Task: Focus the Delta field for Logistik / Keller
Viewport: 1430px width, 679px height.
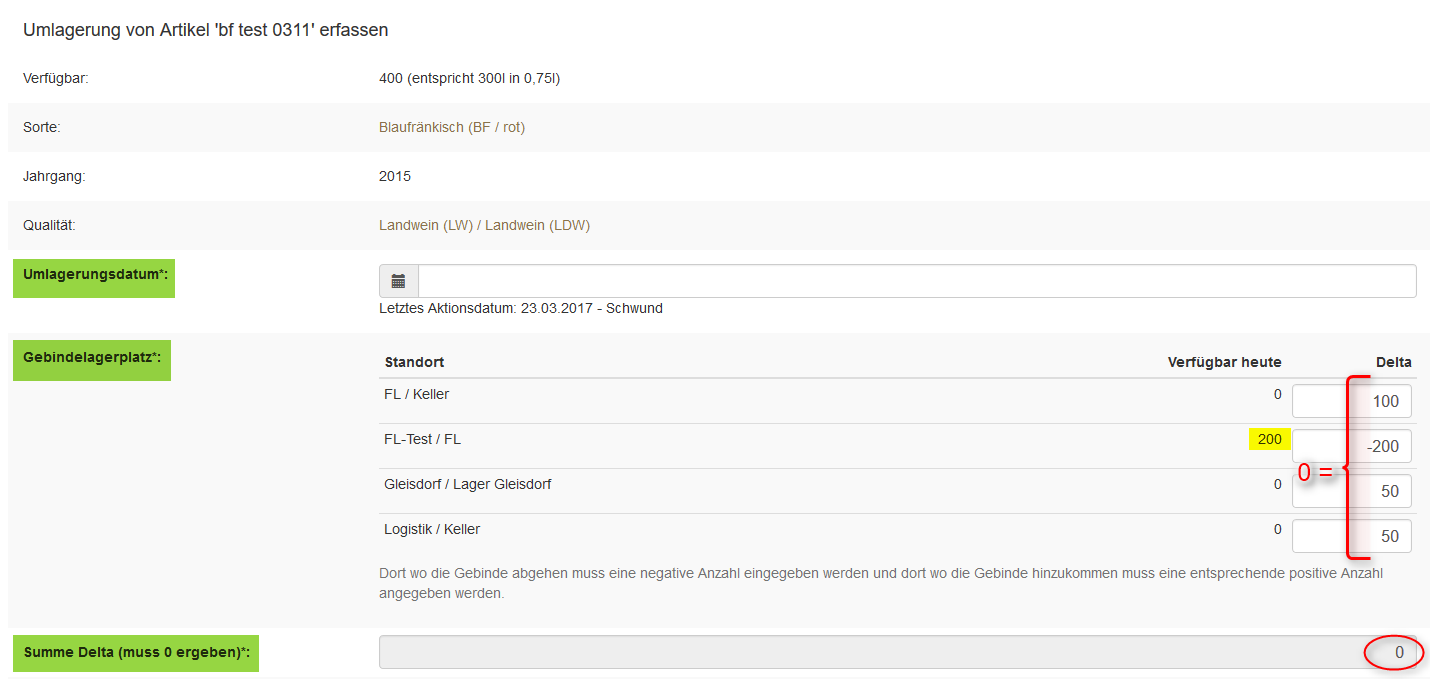Action: point(1351,536)
